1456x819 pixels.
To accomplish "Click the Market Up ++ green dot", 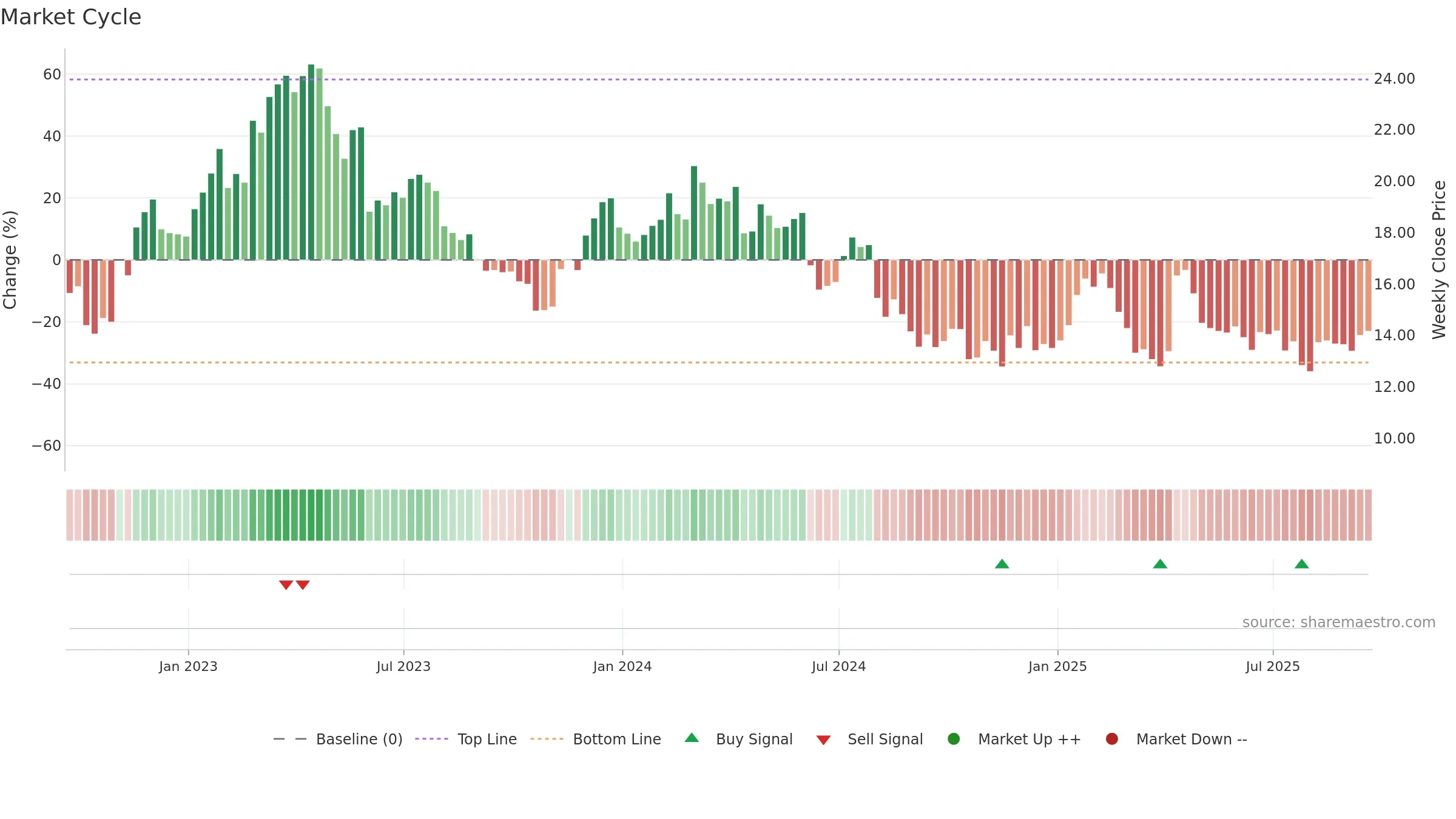I will (x=954, y=739).
